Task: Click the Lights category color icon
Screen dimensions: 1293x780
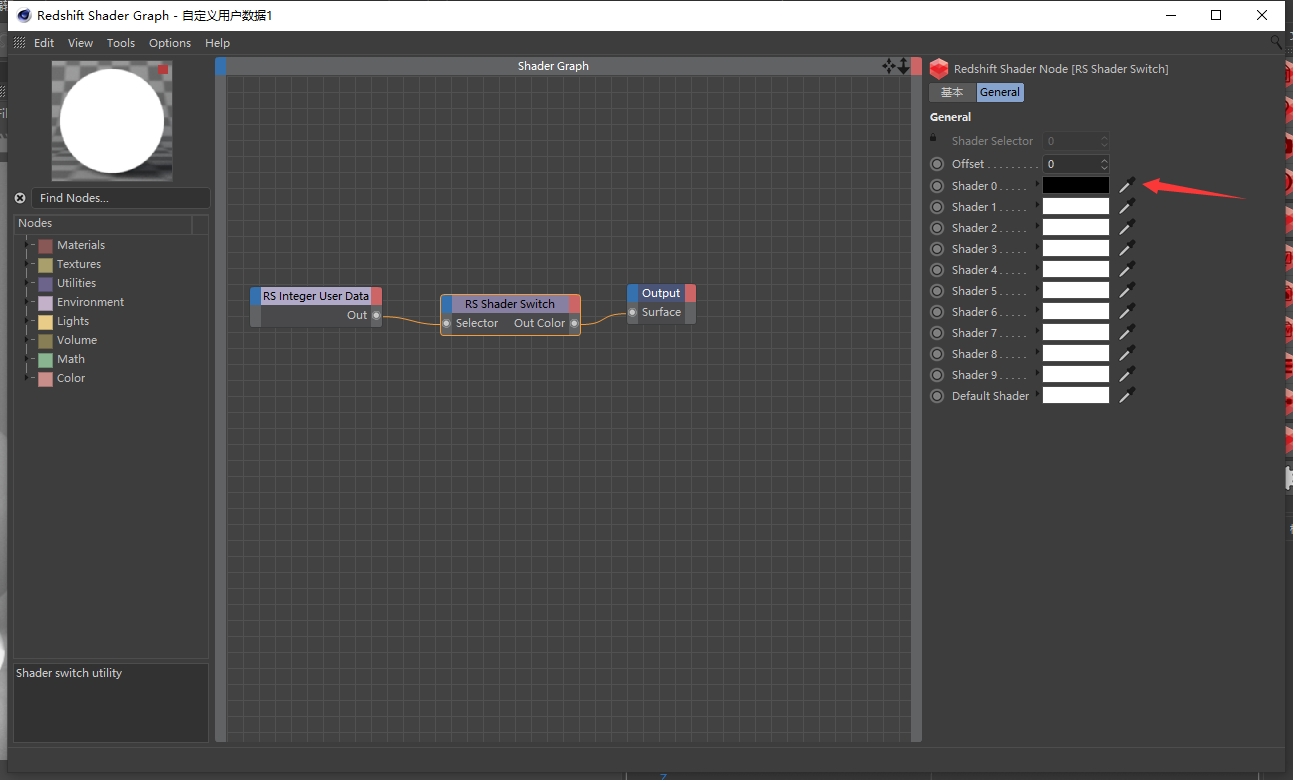Action: [45, 321]
